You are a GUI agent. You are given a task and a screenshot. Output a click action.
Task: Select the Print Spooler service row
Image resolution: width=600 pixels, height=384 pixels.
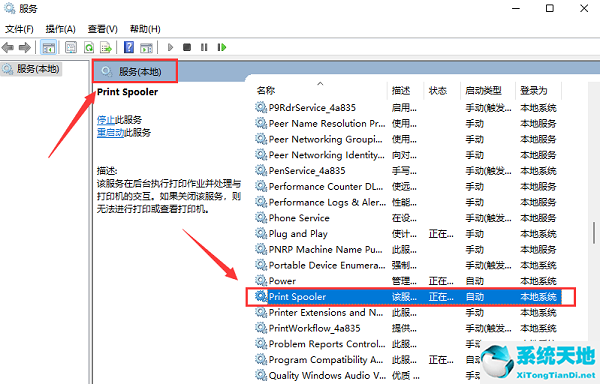pos(408,297)
